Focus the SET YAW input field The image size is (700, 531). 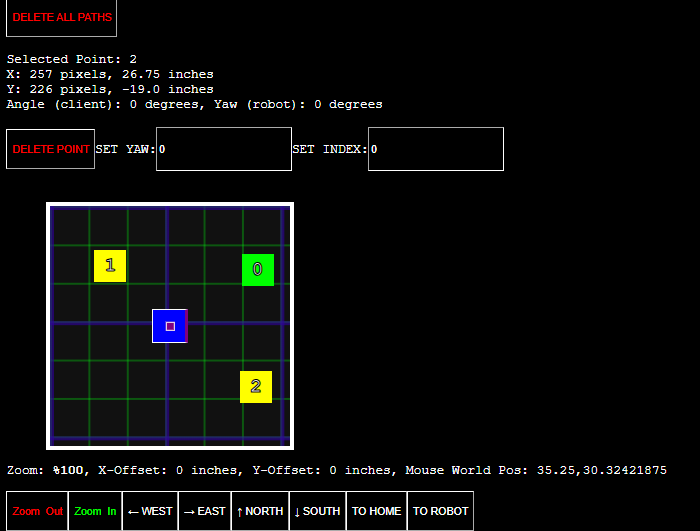click(224, 149)
